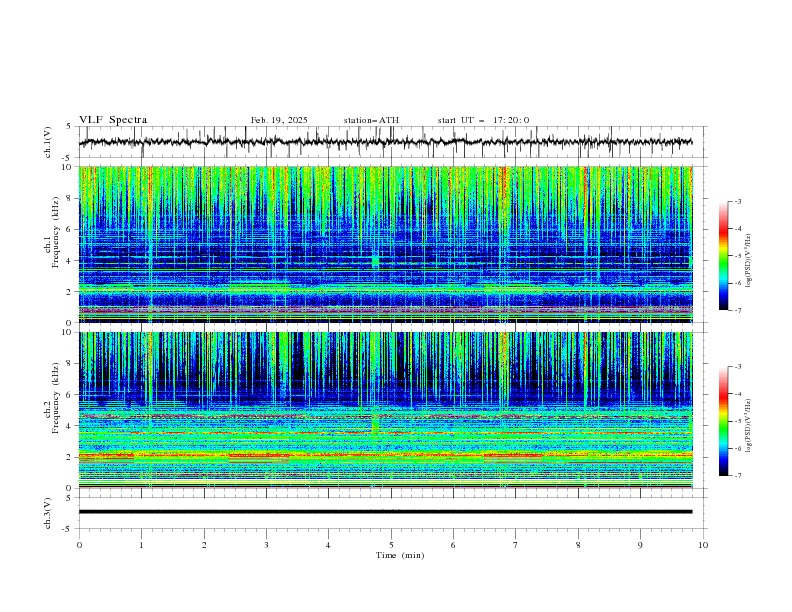Click the log(PSD) label beside ch.2 color bar
Image resolution: width=792 pixels, height=612 pixels.
pos(748,425)
